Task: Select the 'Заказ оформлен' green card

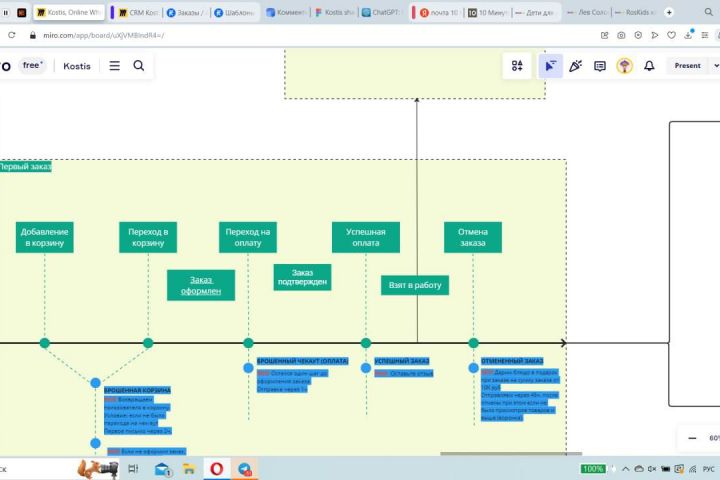Action: (x=201, y=285)
